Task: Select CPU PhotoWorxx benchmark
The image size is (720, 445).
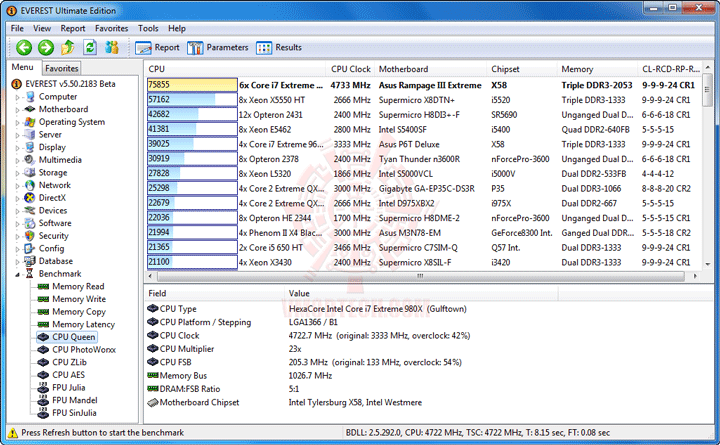Action: pyautogui.click(x=84, y=349)
